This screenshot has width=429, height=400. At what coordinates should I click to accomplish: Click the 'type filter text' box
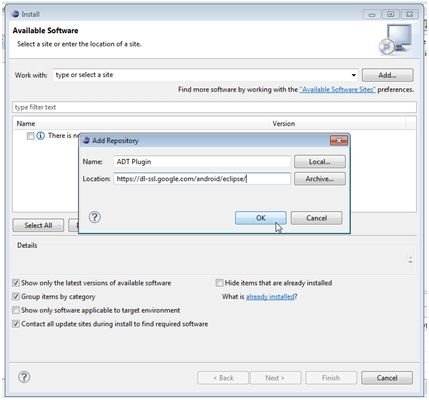[214, 107]
